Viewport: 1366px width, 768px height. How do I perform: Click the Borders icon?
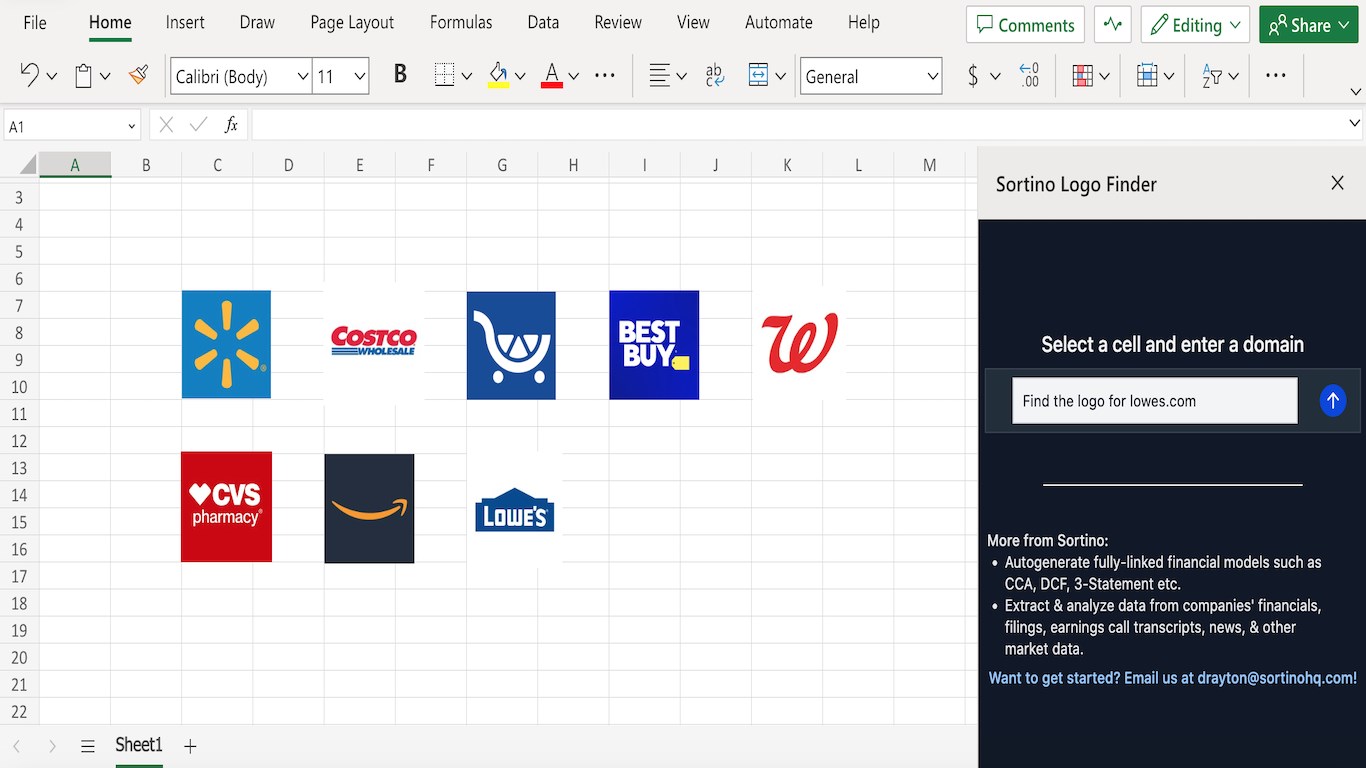[445, 76]
